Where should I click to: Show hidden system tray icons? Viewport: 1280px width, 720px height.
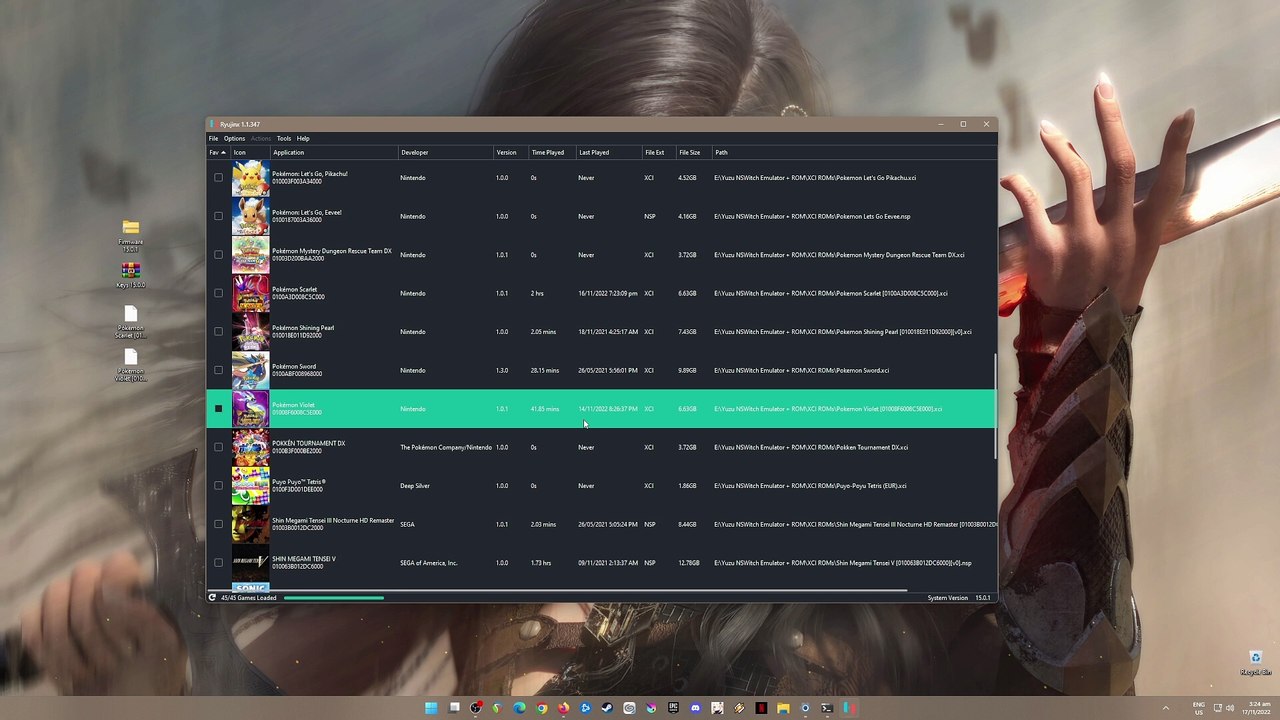1165,708
